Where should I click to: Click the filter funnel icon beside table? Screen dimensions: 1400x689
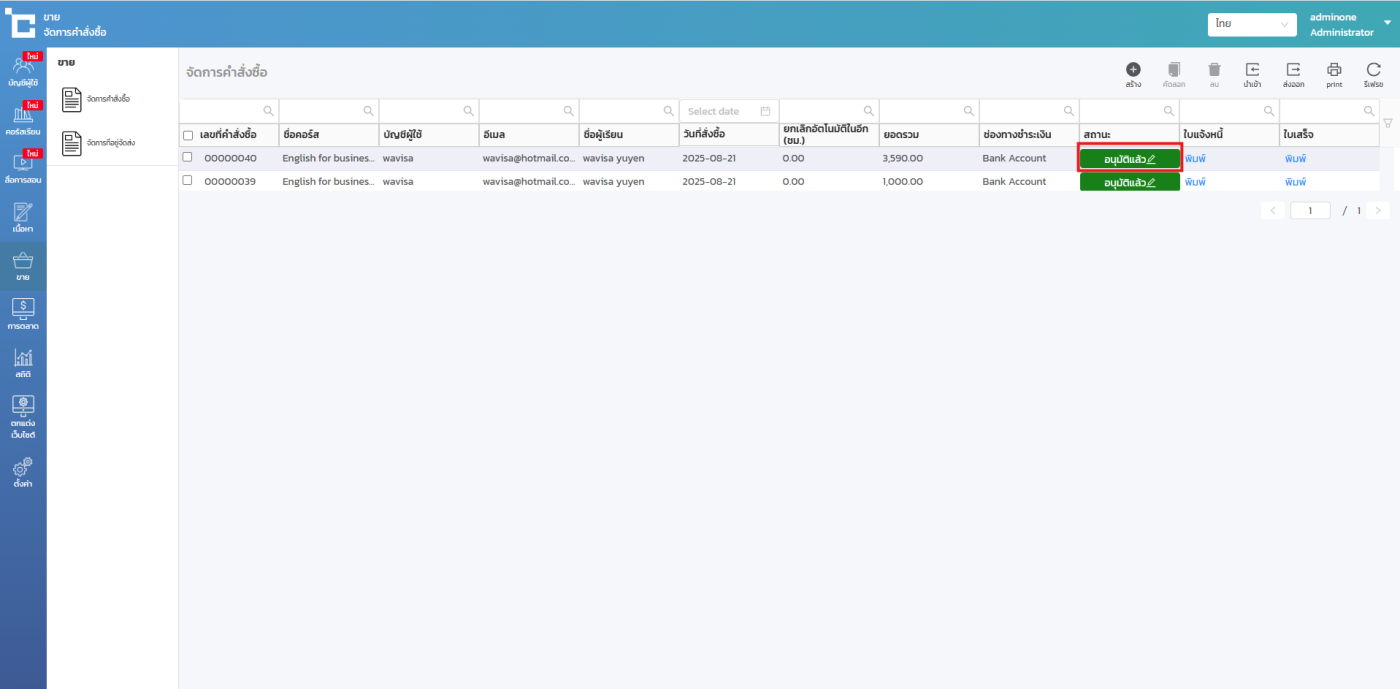pos(1387,123)
